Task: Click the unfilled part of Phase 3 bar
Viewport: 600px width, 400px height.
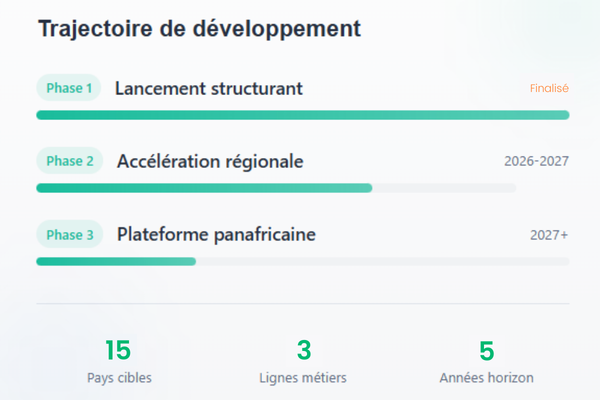Action: click(x=382, y=262)
